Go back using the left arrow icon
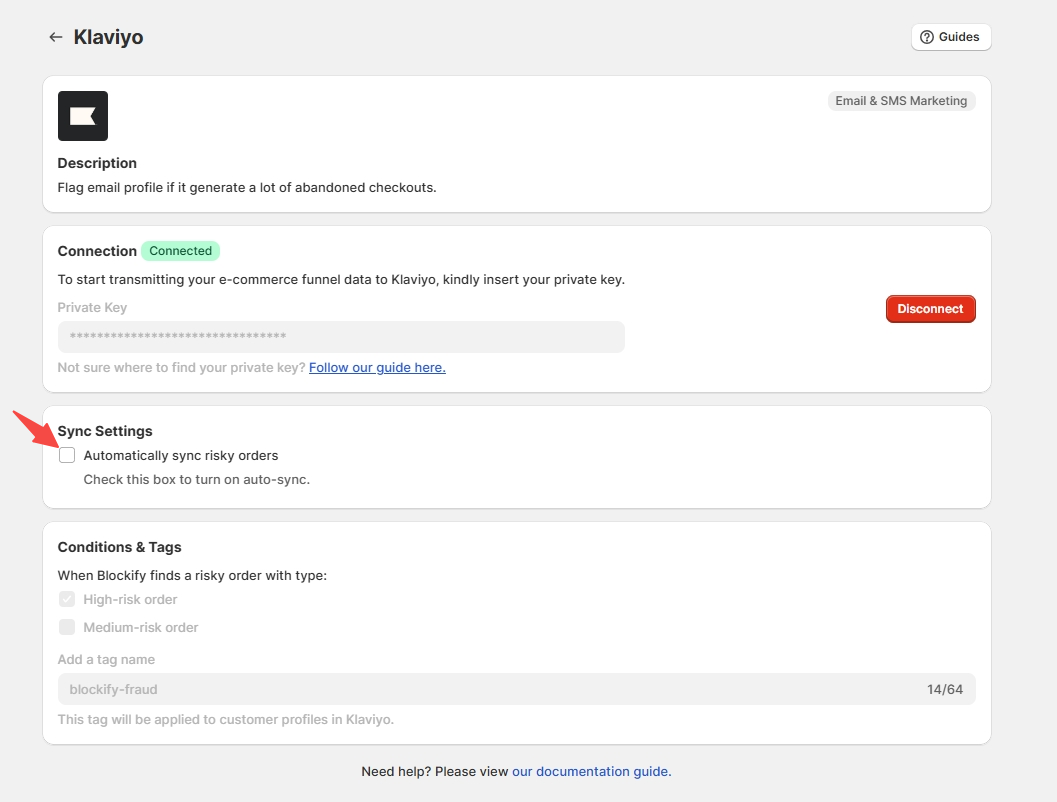 56,37
